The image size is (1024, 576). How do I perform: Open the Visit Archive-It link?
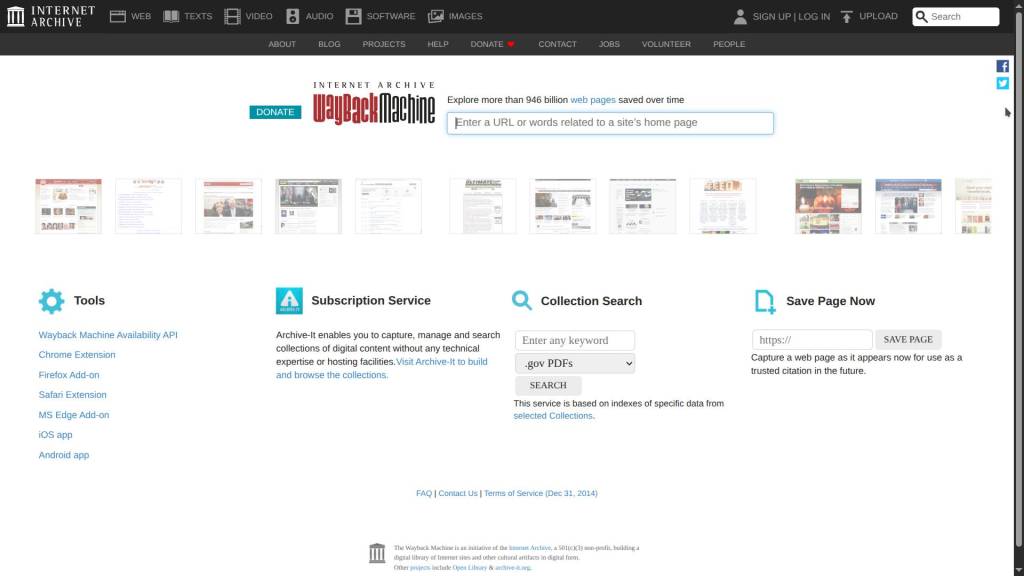441,362
